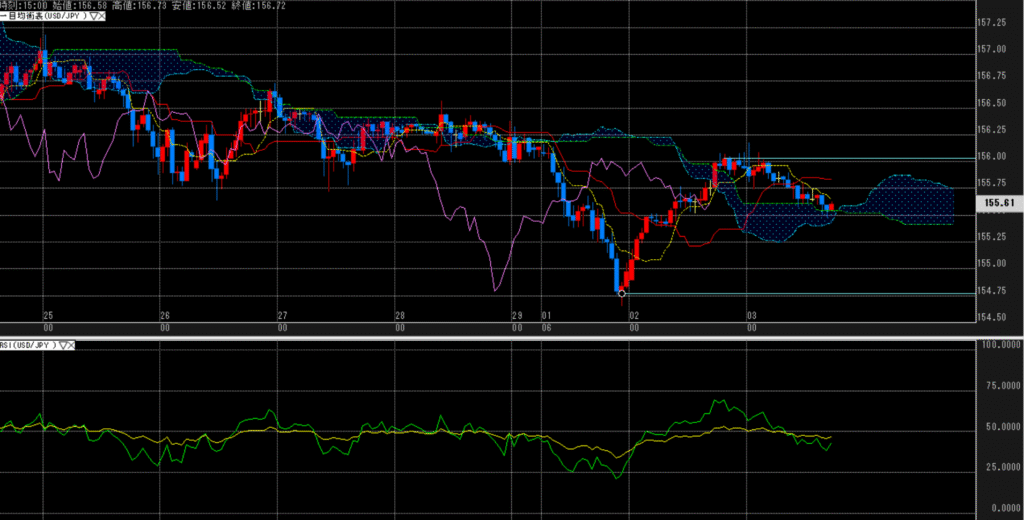Select the 02 date marker on time axis
This screenshot has width=1024, height=520.
634,314
